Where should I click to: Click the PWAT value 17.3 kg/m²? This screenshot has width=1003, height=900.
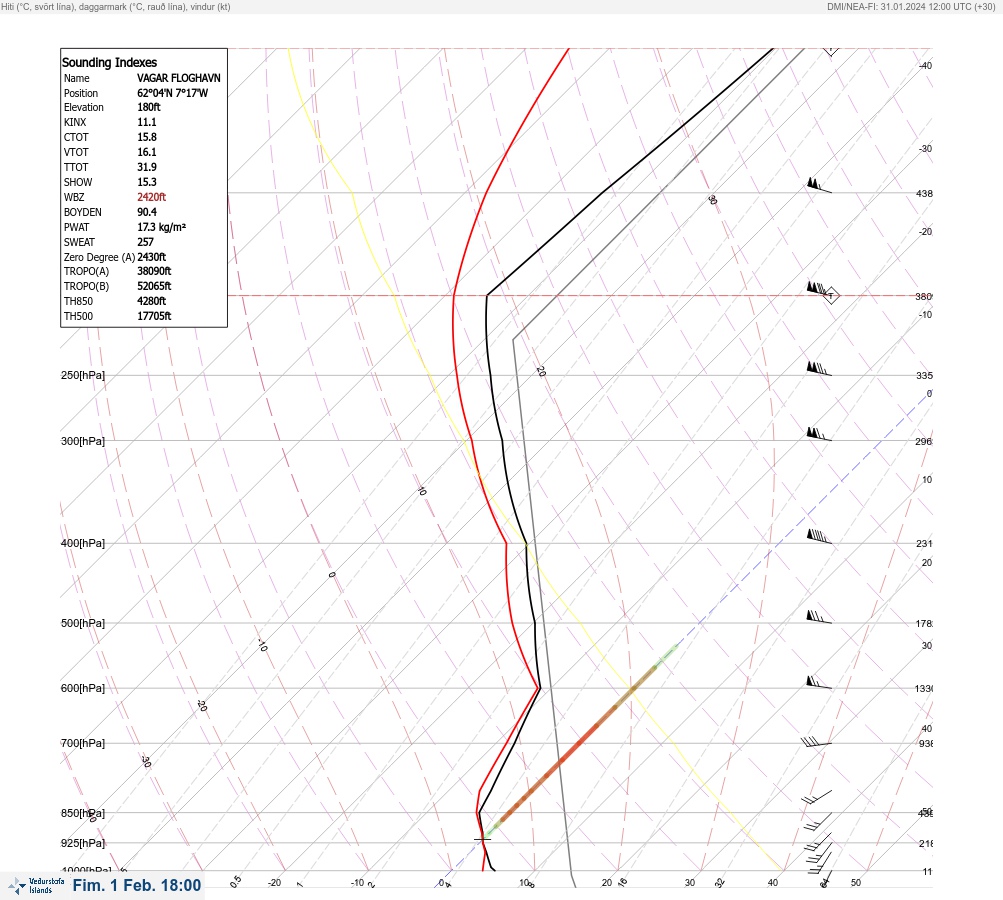point(161,227)
